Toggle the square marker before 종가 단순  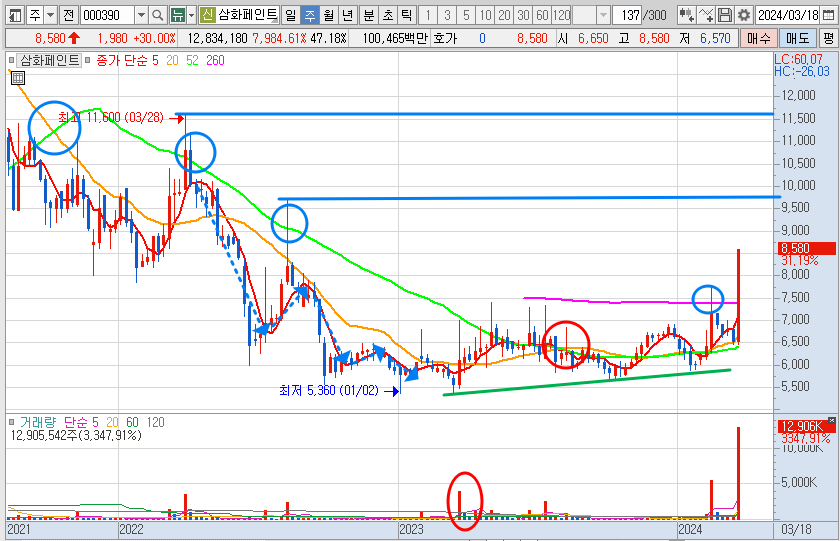87,60
